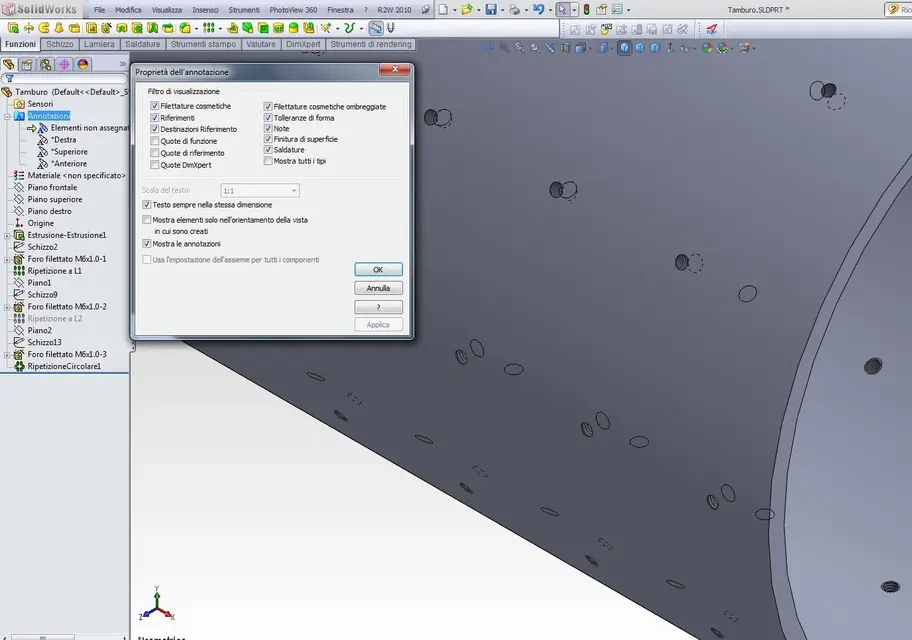Screen dimensions: 912x640
Task: Click the Print icon
Action: pos(515,9)
